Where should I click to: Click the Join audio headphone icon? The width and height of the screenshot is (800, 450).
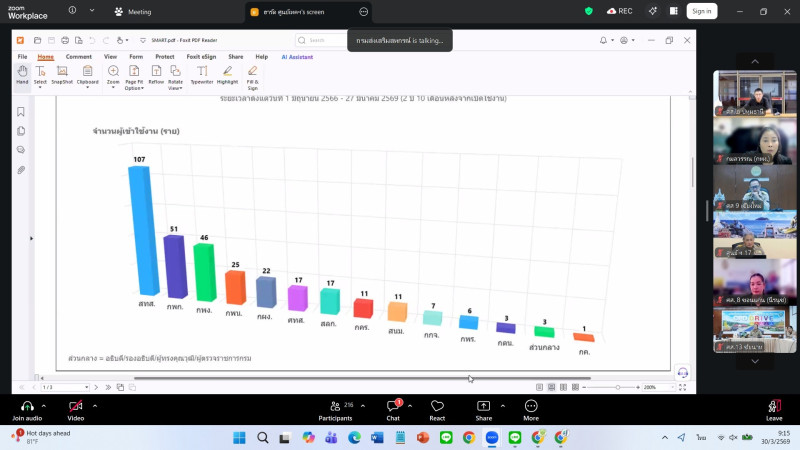(x=26, y=406)
